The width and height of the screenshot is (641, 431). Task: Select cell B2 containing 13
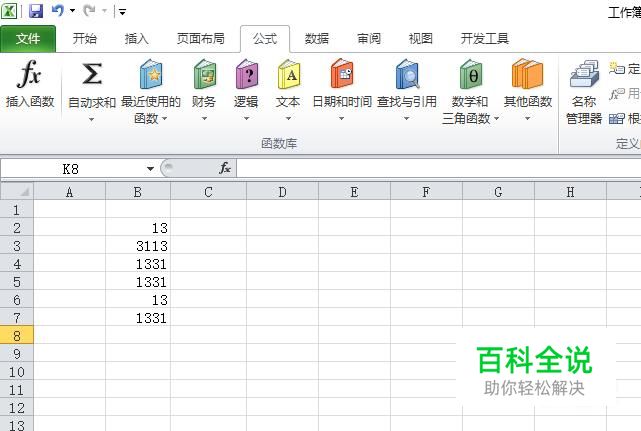[x=138, y=228]
